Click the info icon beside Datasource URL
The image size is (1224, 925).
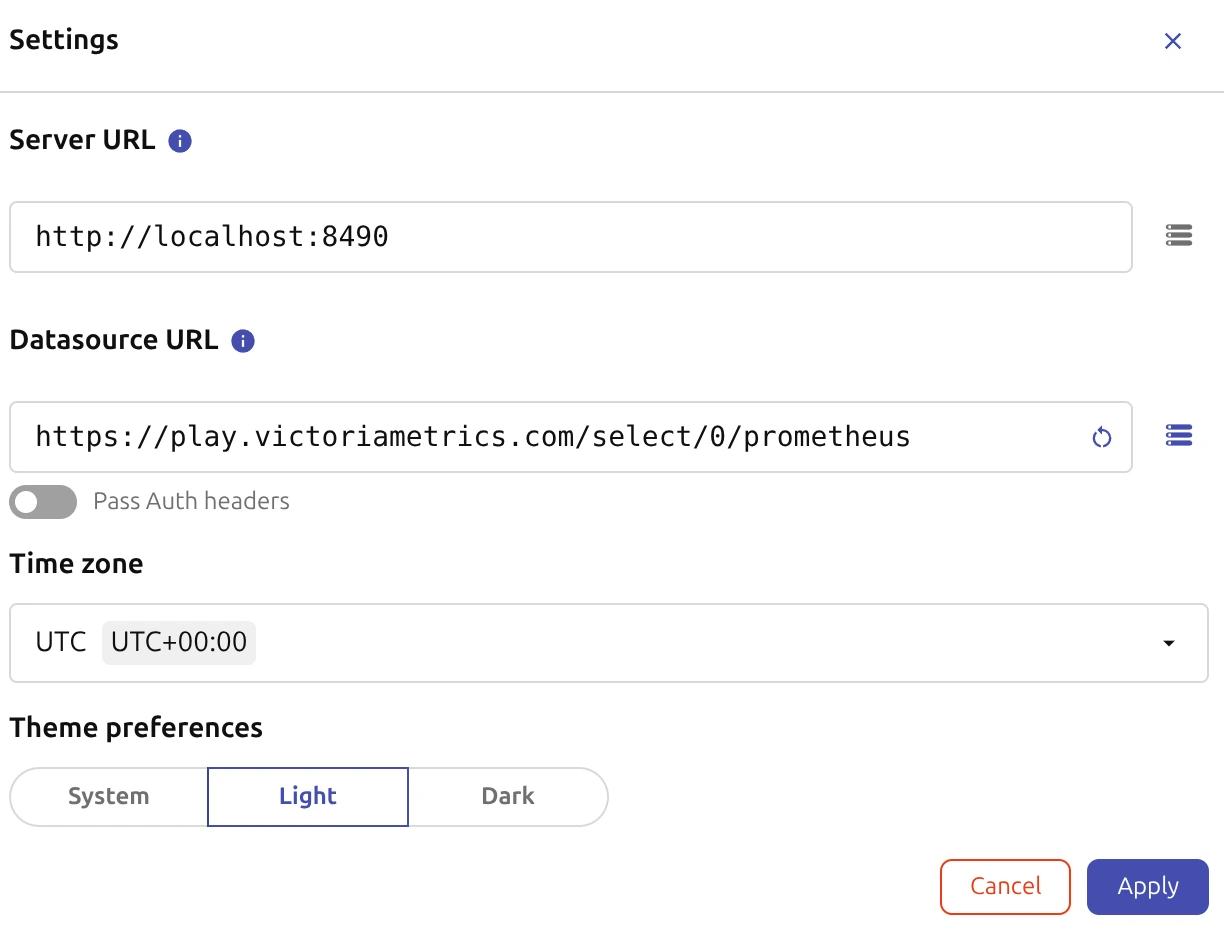tap(242, 341)
